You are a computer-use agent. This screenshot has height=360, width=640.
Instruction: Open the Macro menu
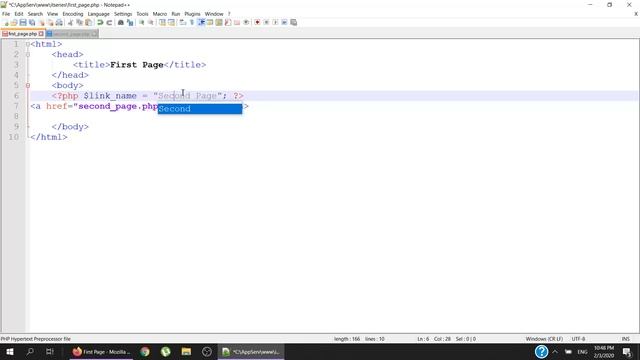(x=160, y=14)
